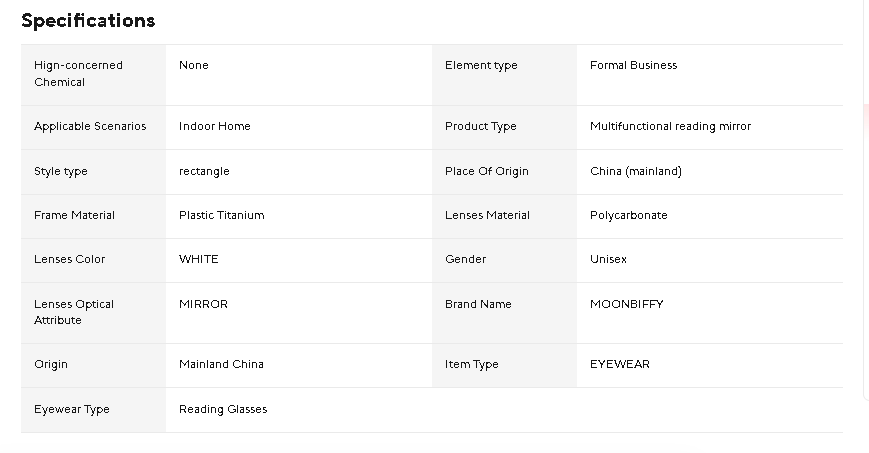The height and width of the screenshot is (453, 869).
Task: Click the Specifications heading
Action: (88, 21)
